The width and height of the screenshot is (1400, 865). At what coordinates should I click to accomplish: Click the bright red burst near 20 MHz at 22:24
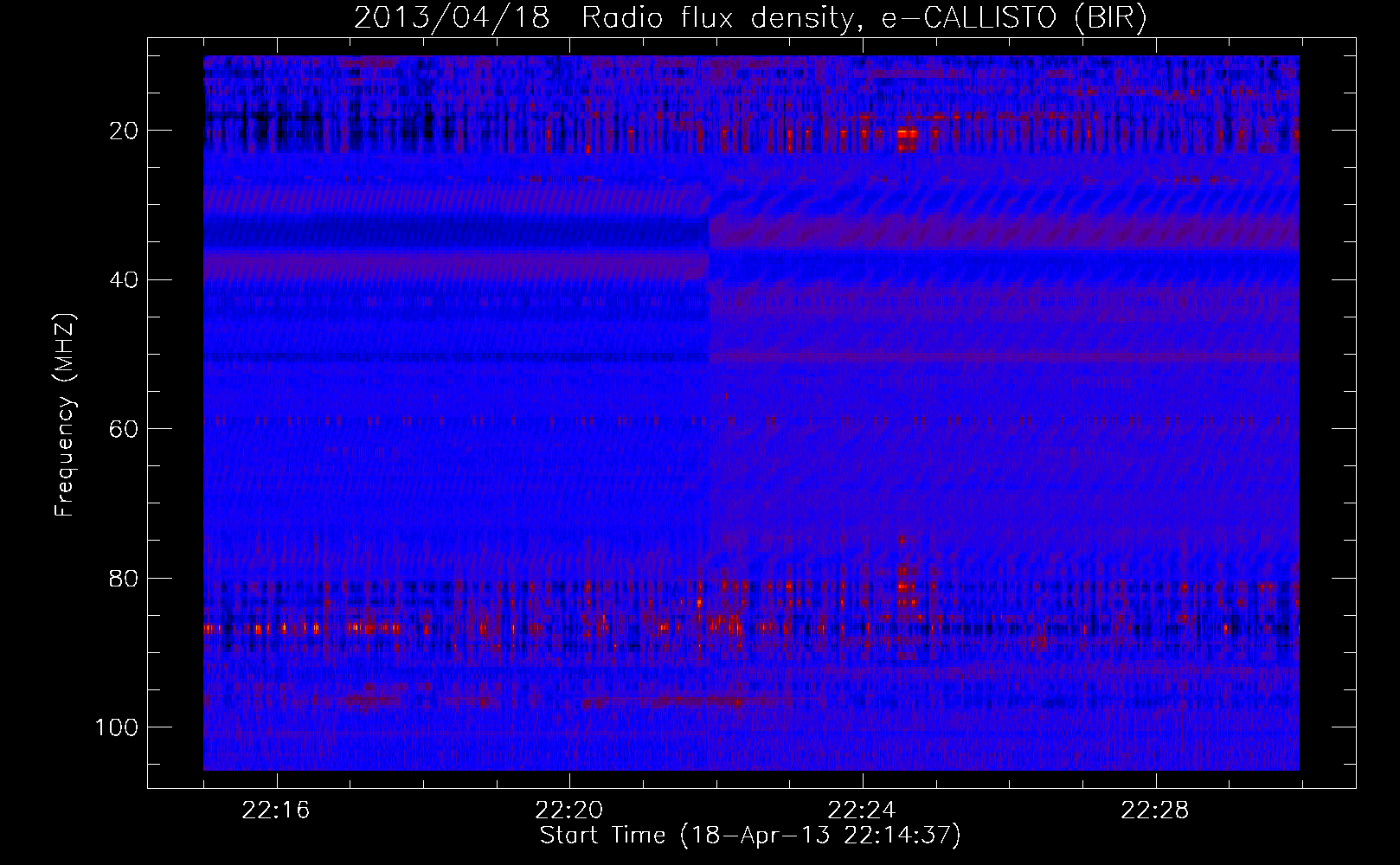tap(906, 139)
